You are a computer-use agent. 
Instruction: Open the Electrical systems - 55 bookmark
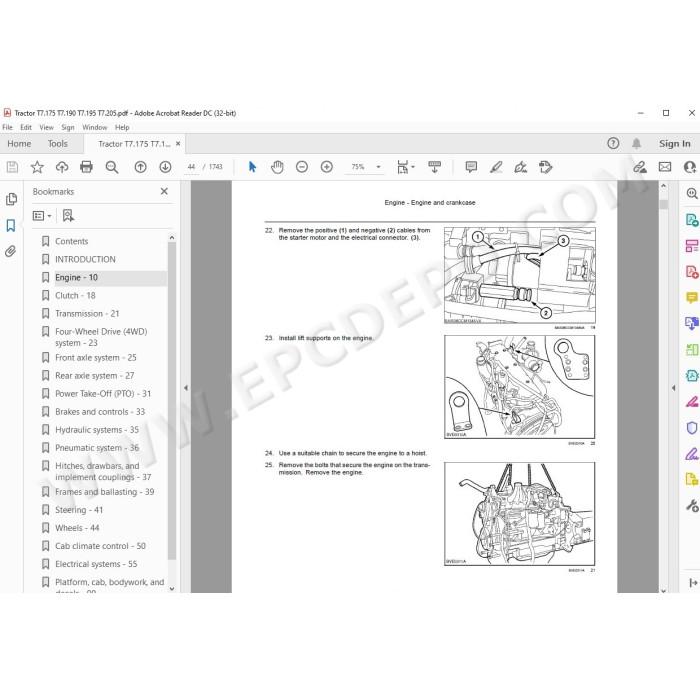(96, 564)
